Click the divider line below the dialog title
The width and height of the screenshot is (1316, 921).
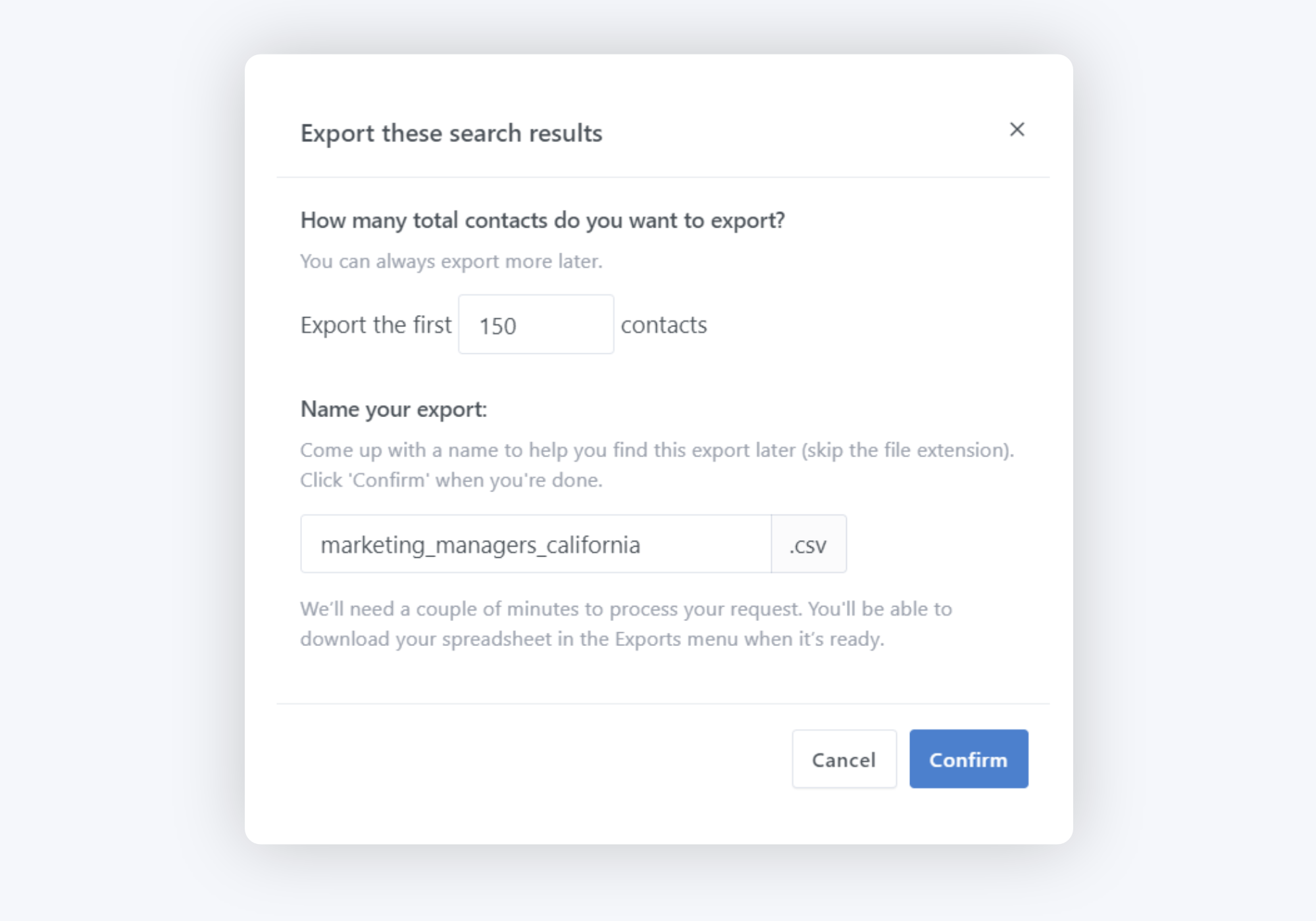coord(663,177)
